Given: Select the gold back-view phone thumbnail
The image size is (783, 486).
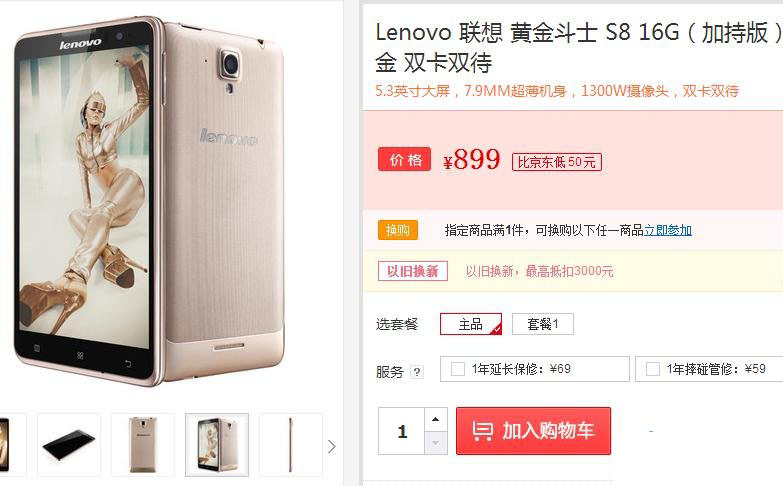Looking at the screenshot, I should (x=143, y=445).
